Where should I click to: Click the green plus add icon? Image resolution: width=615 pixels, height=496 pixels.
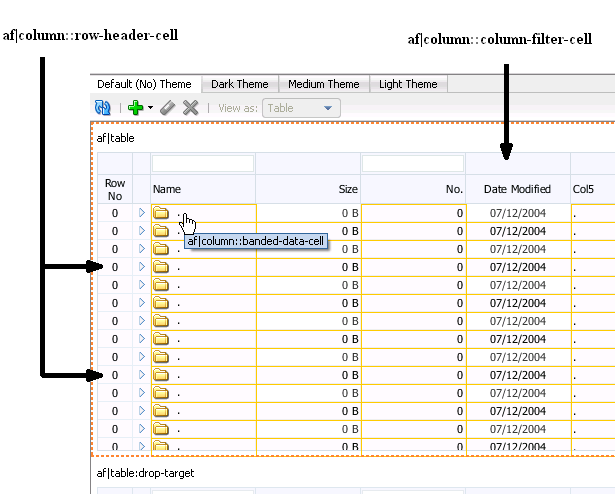pos(136,107)
